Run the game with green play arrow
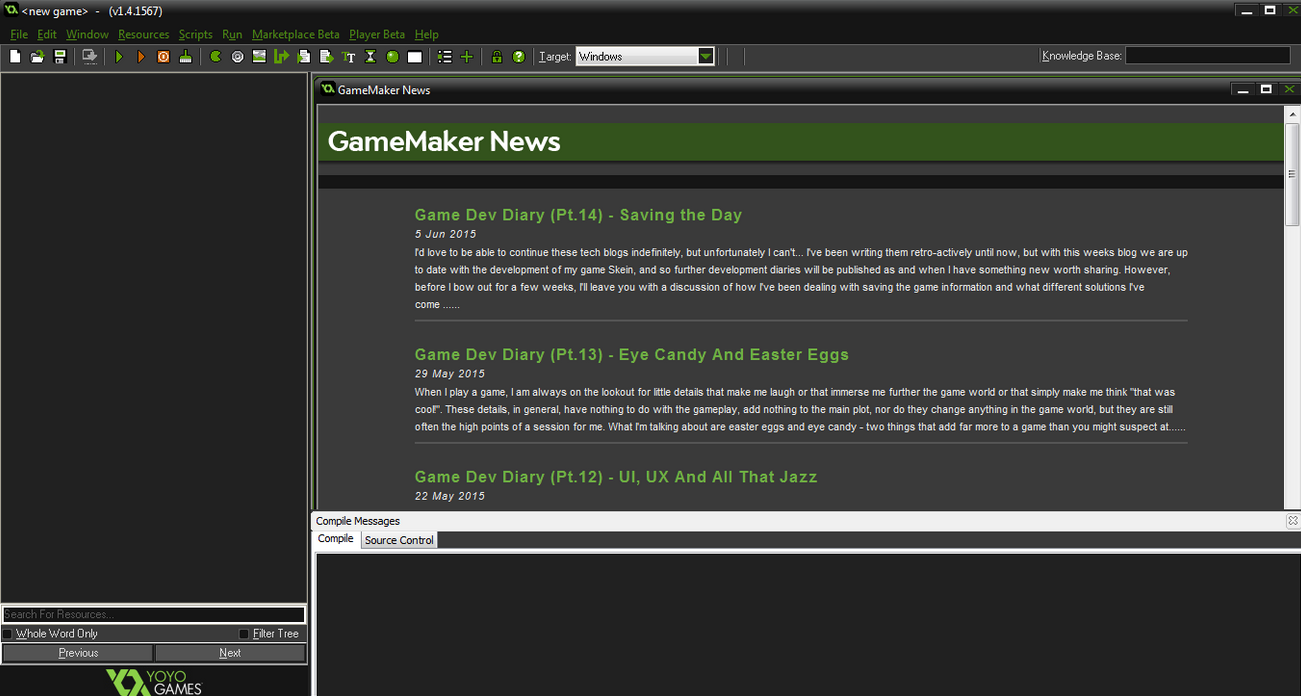1301x696 pixels. (119, 57)
